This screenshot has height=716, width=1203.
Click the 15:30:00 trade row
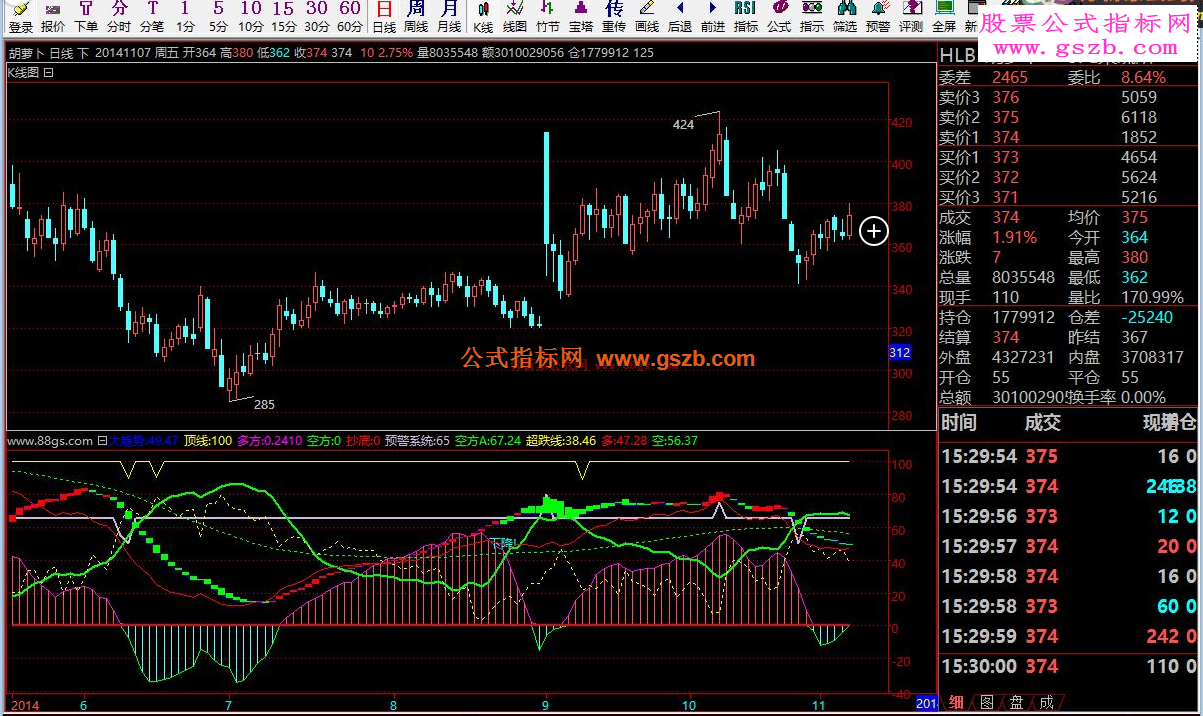tap(1070, 666)
